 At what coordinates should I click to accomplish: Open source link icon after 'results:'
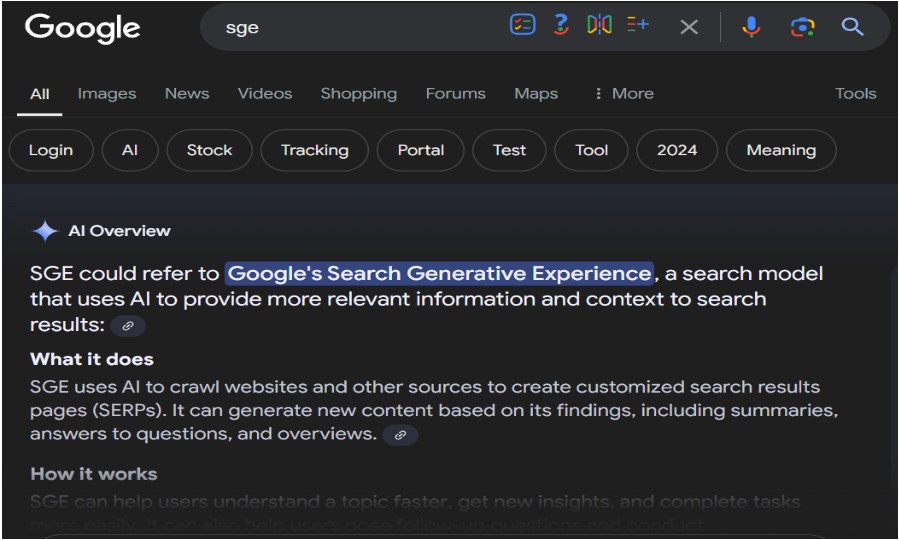(128, 326)
